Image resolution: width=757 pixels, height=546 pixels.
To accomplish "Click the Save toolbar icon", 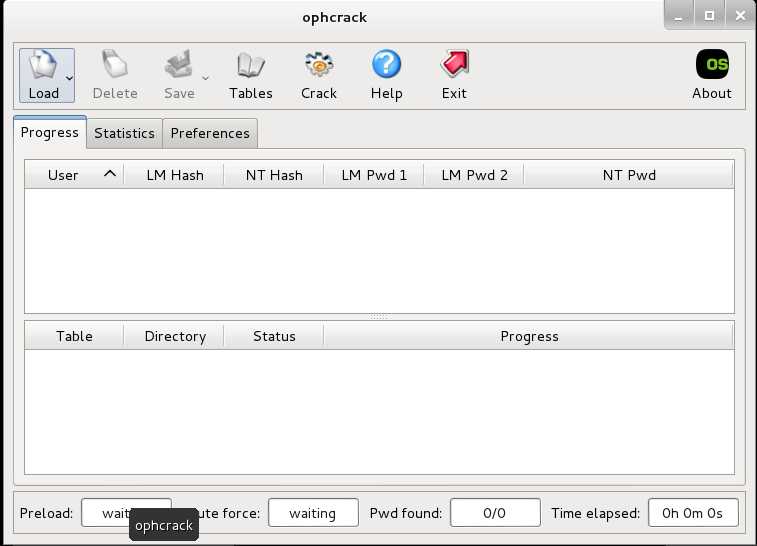I will [178, 64].
